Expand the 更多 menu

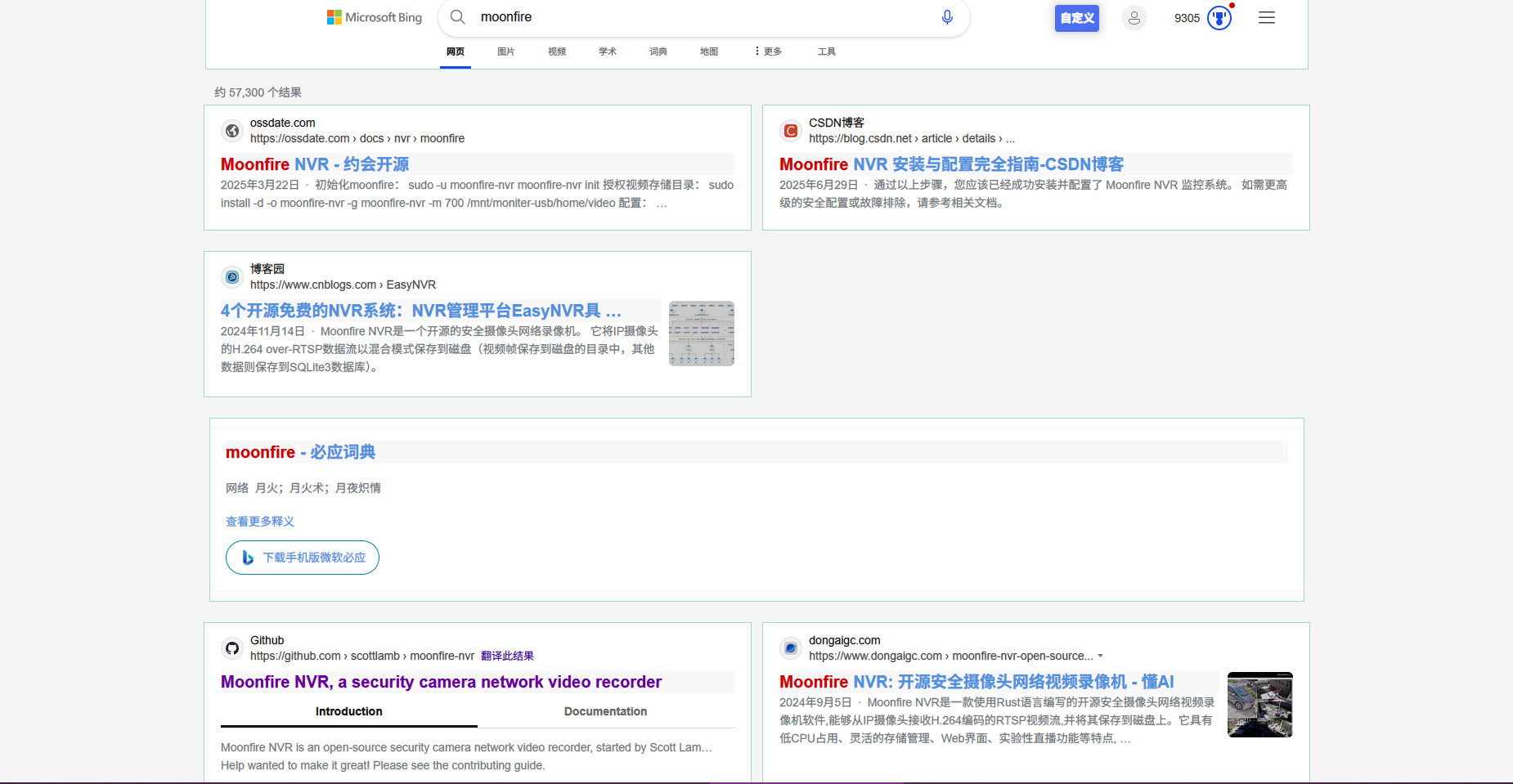(x=769, y=52)
